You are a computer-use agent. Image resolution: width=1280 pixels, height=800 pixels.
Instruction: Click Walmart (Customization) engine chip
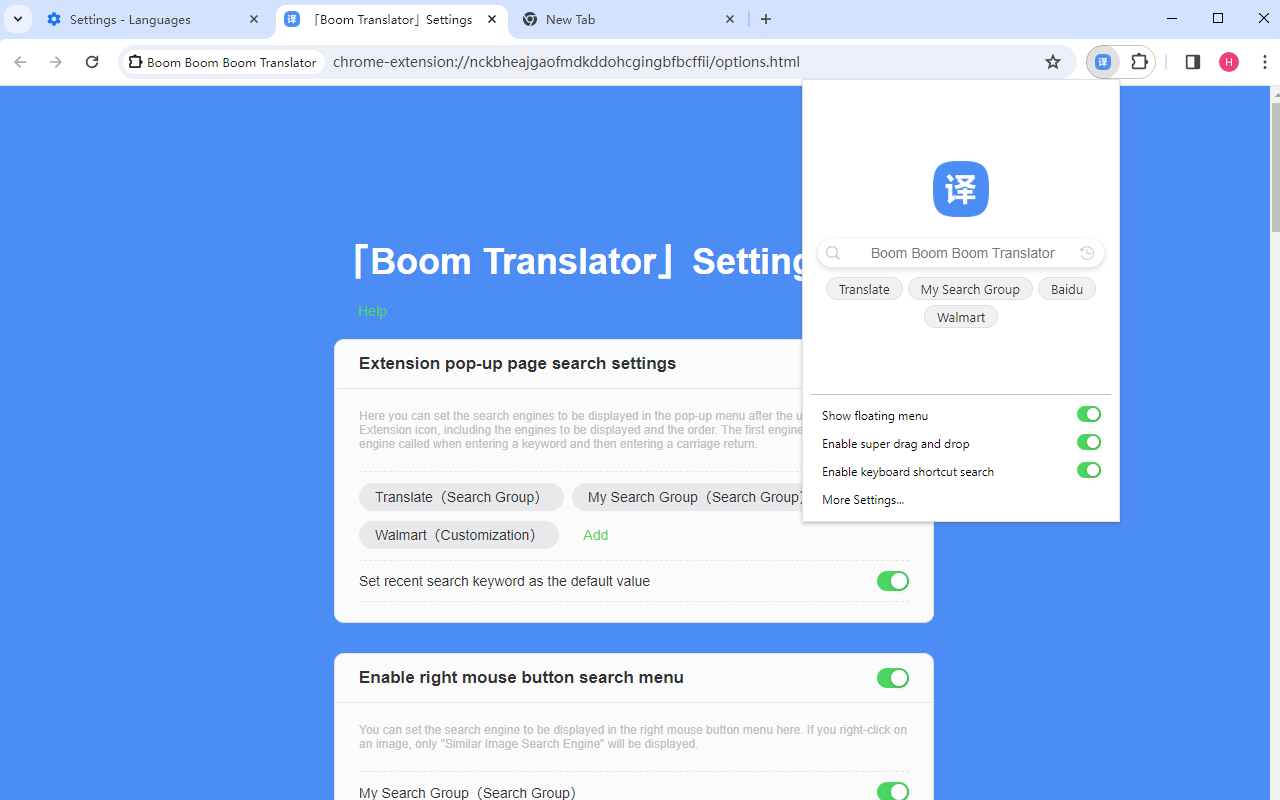(459, 535)
